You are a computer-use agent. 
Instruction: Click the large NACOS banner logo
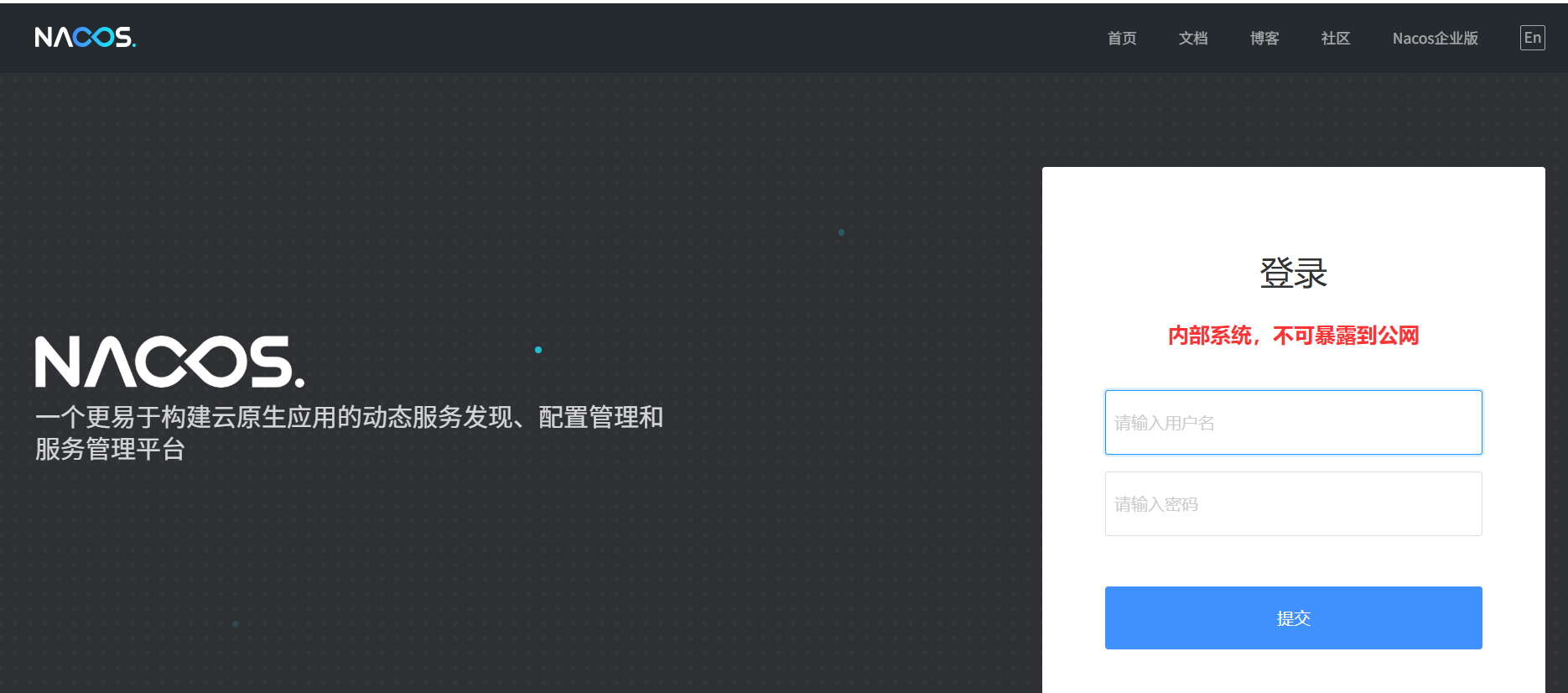(169, 362)
